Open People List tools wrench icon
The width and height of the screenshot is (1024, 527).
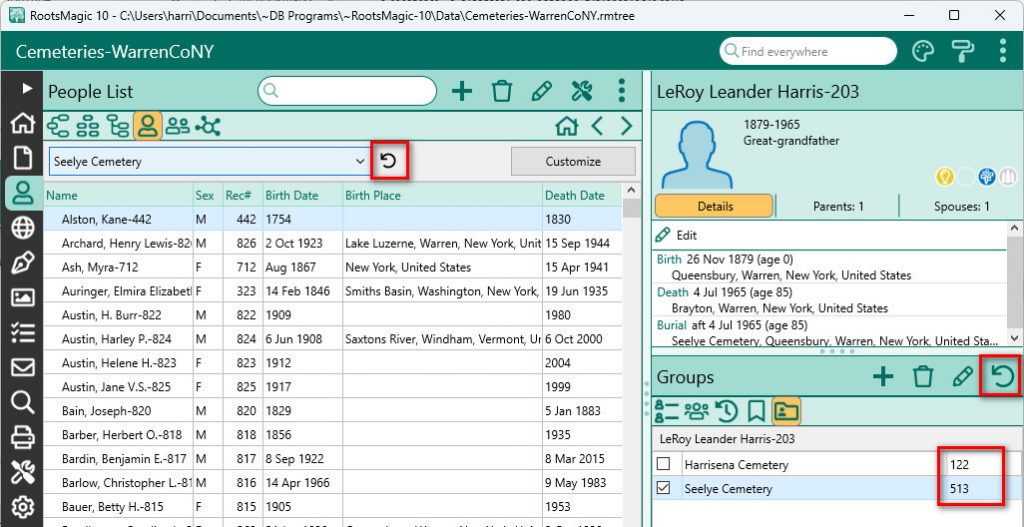581,91
